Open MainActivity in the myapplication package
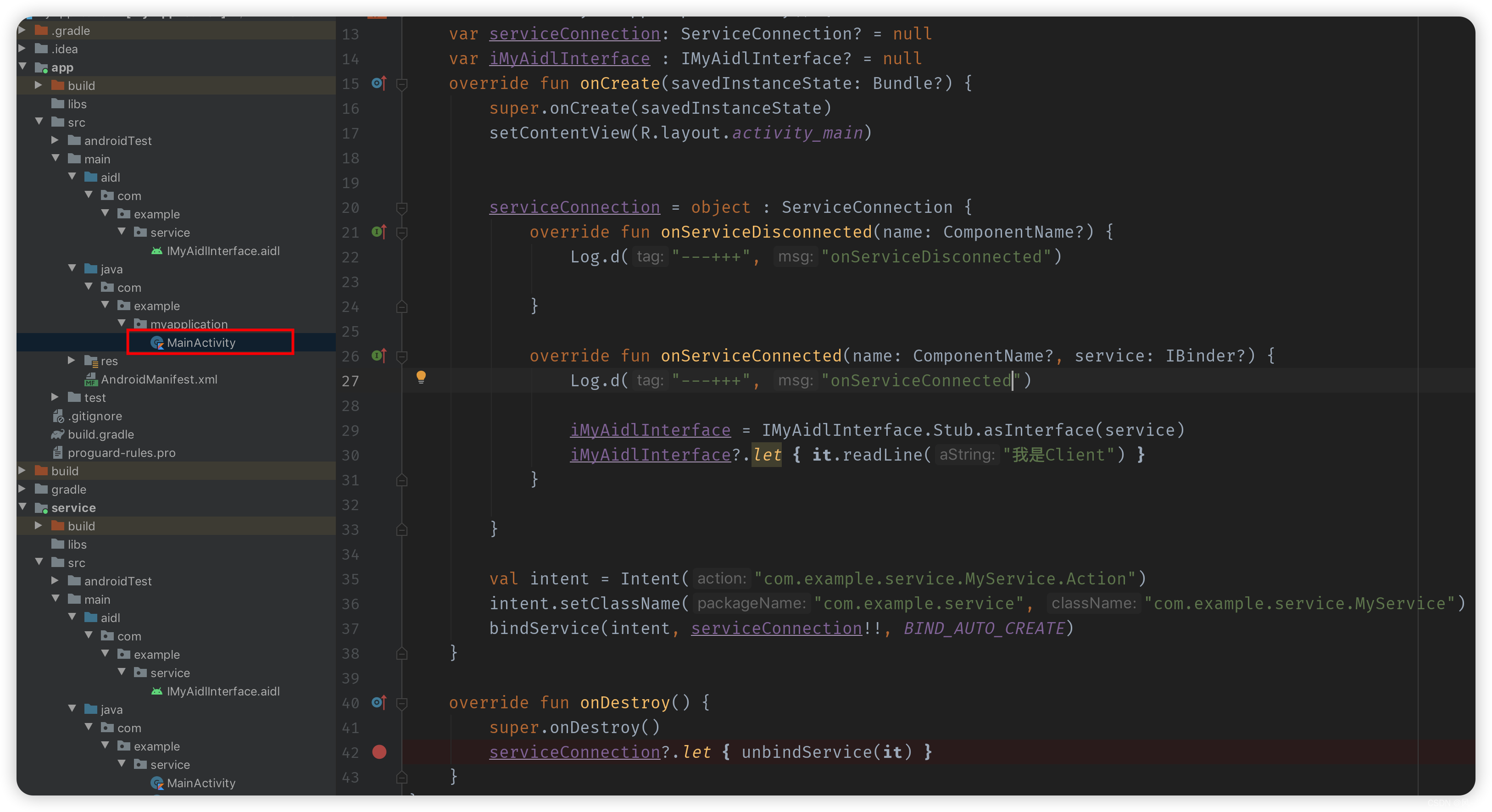Screen dimensions: 1492x812 201,343
